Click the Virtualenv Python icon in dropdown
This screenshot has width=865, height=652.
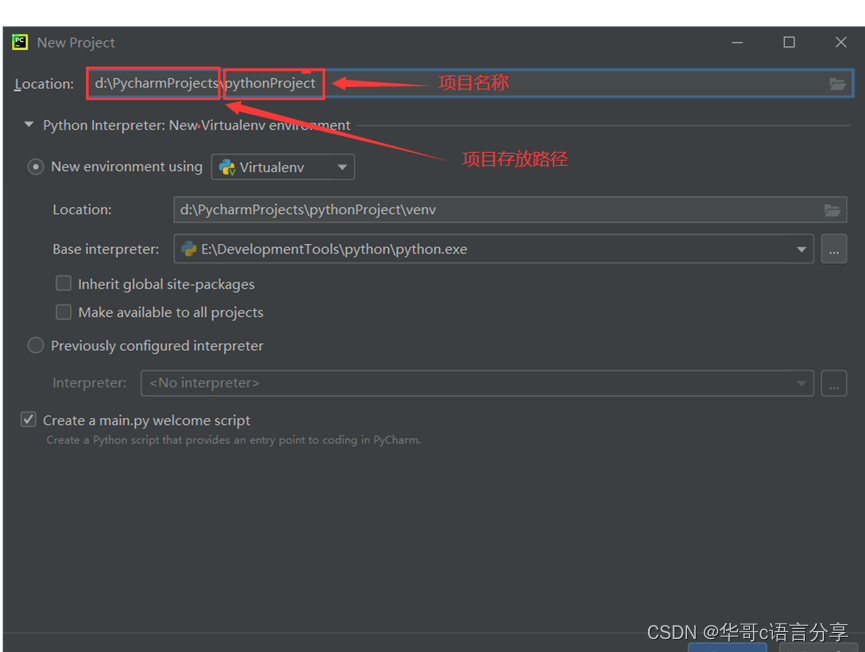click(x=227, y=167)
